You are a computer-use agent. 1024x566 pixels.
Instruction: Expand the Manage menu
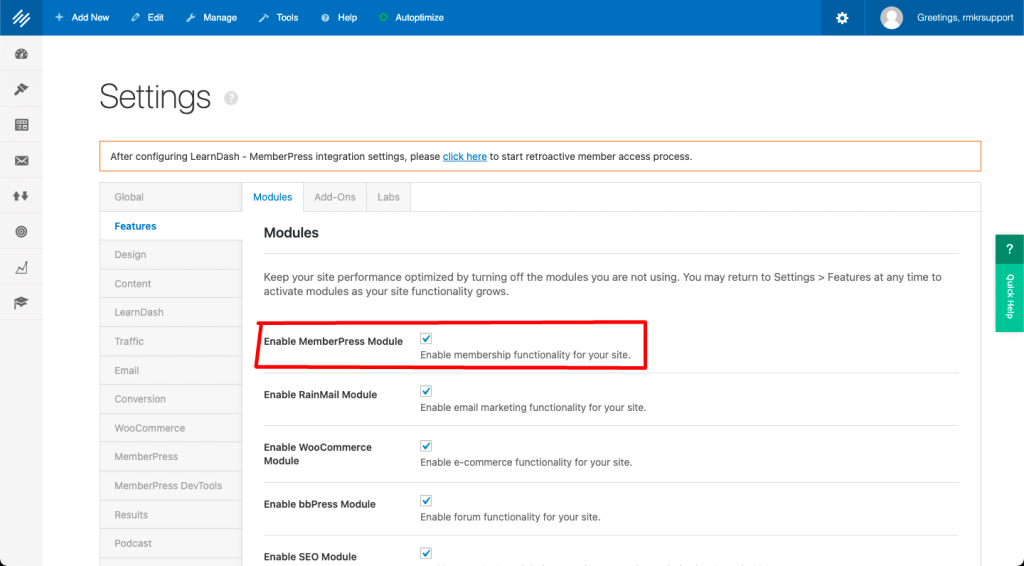(212, 18)
